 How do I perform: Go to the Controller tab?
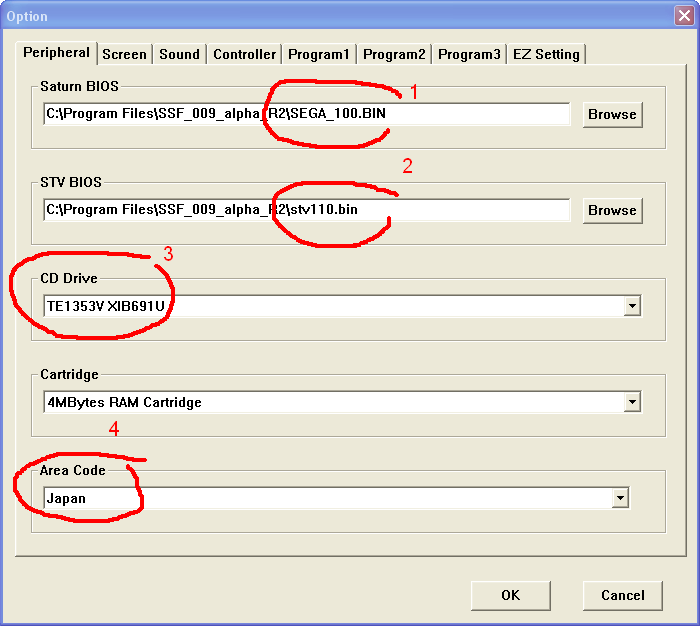click(x=244, y=54)
